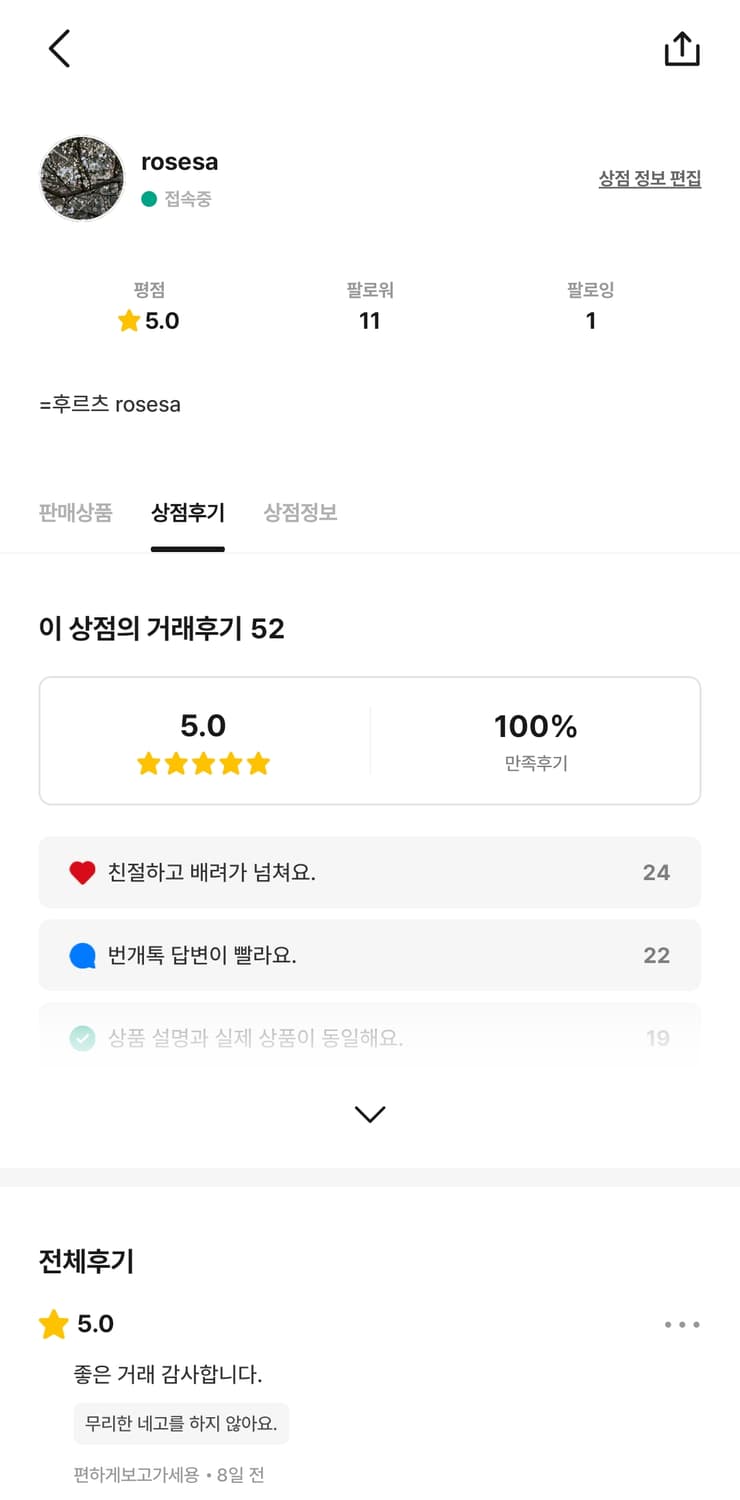Click the 무리한 네고를 하지 않아요 tag
740x1500 pixels.
pos(181,1423)
